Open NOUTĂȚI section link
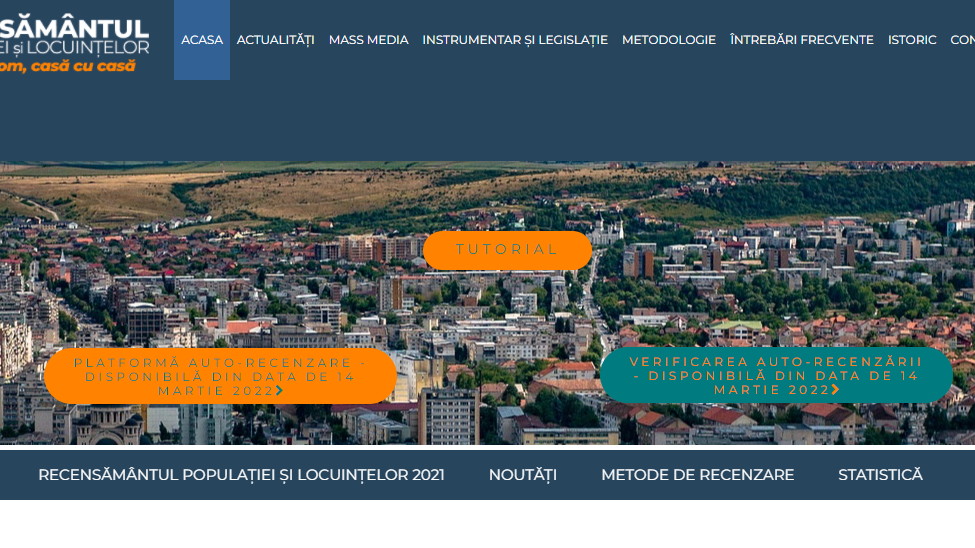Screen dimensions: 975x548 (x=522, y=475)
